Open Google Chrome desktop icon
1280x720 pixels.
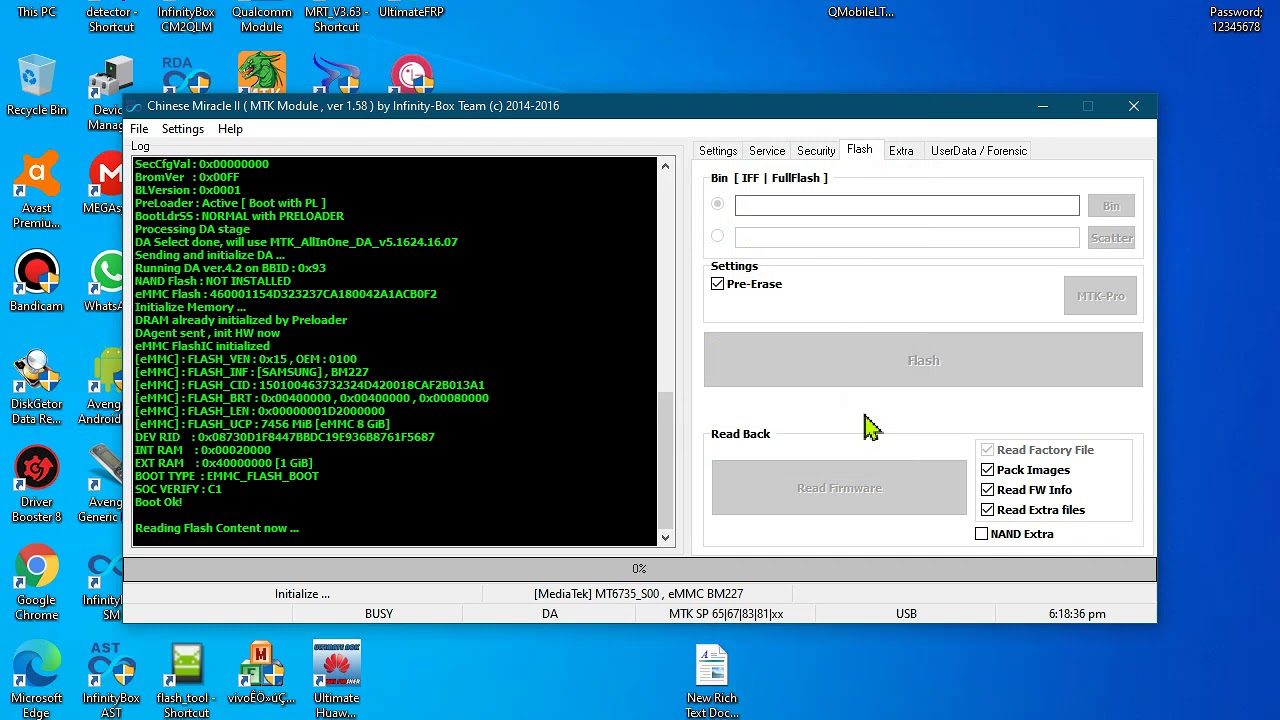[x=36, y=584]
